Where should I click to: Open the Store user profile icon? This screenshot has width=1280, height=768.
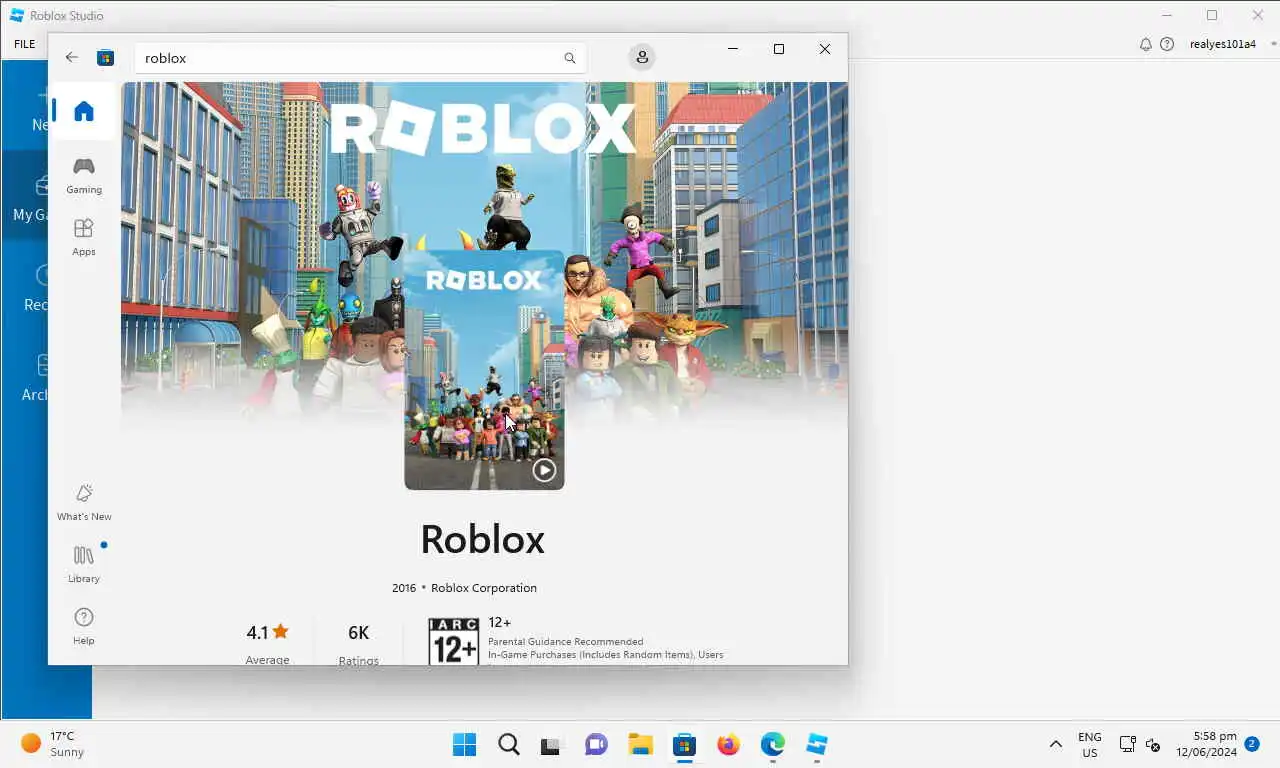click(x=642, y=57)
